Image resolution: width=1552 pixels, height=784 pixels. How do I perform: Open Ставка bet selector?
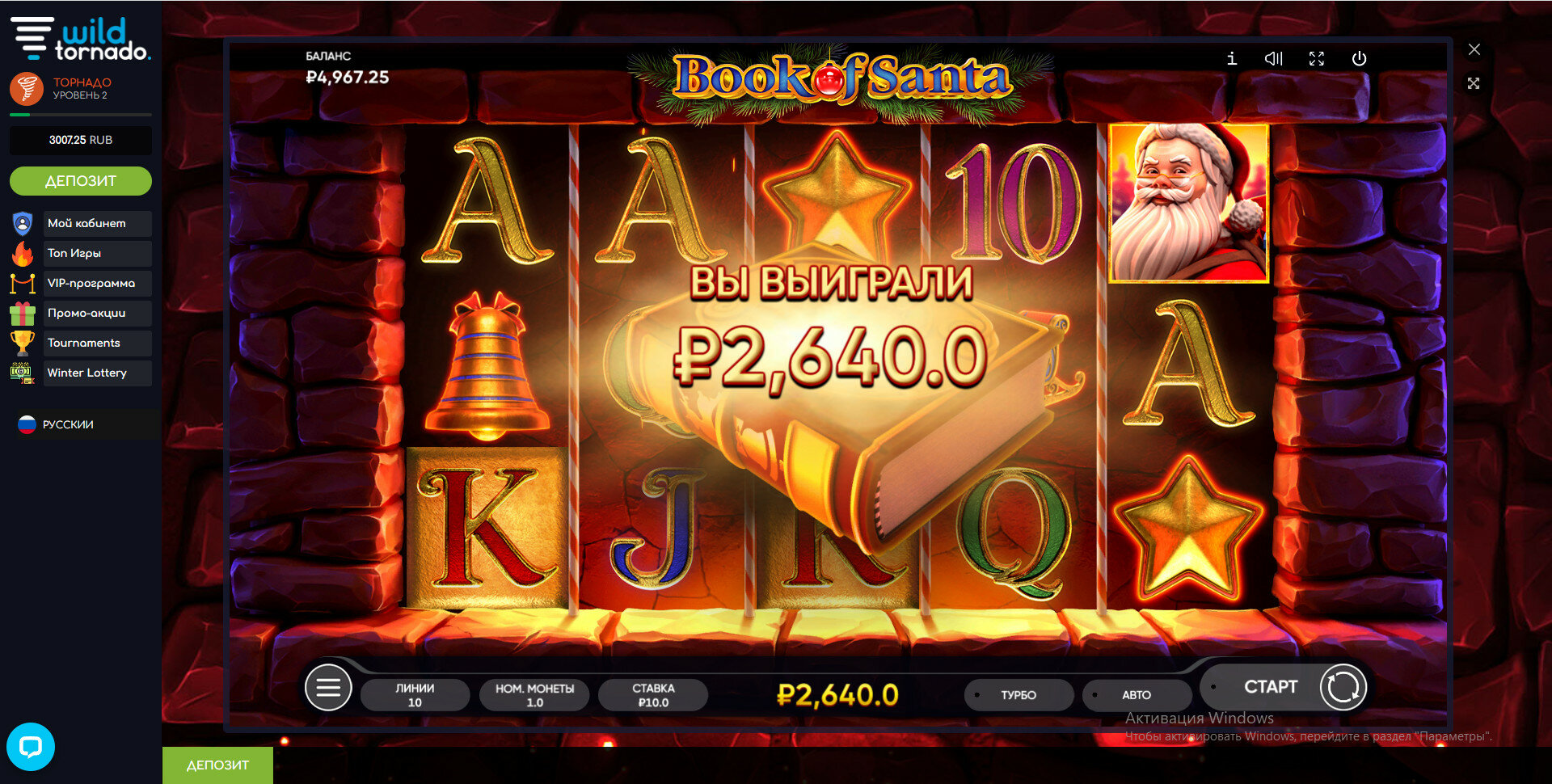(653, 695)
